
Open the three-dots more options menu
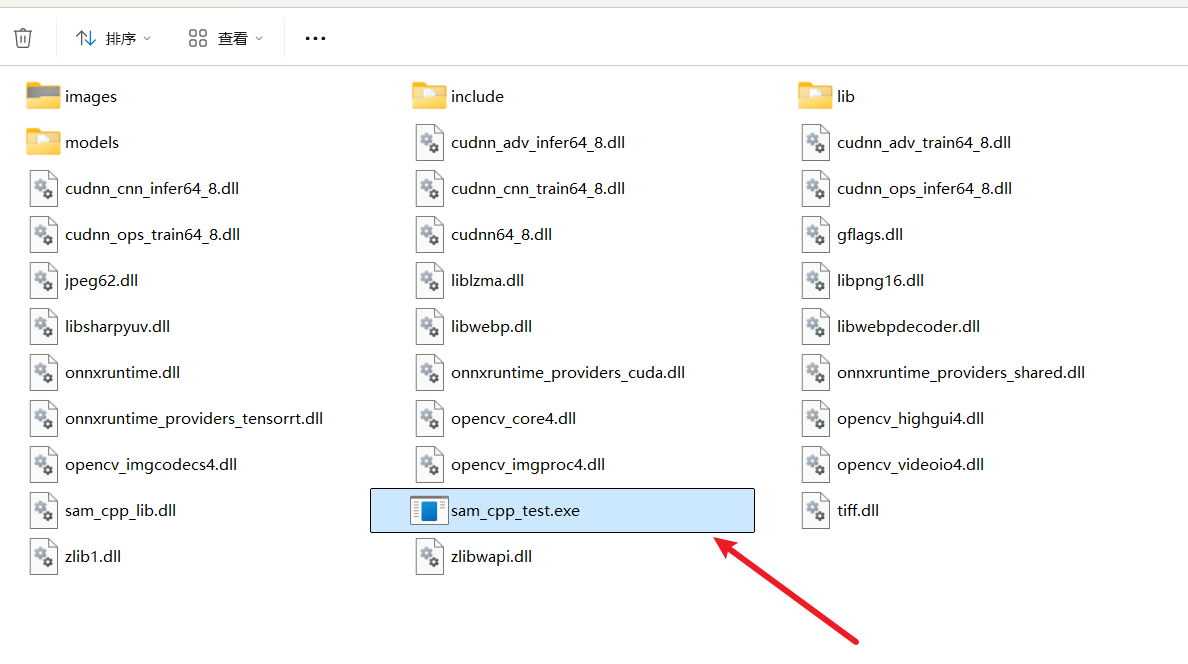[315, 38]
